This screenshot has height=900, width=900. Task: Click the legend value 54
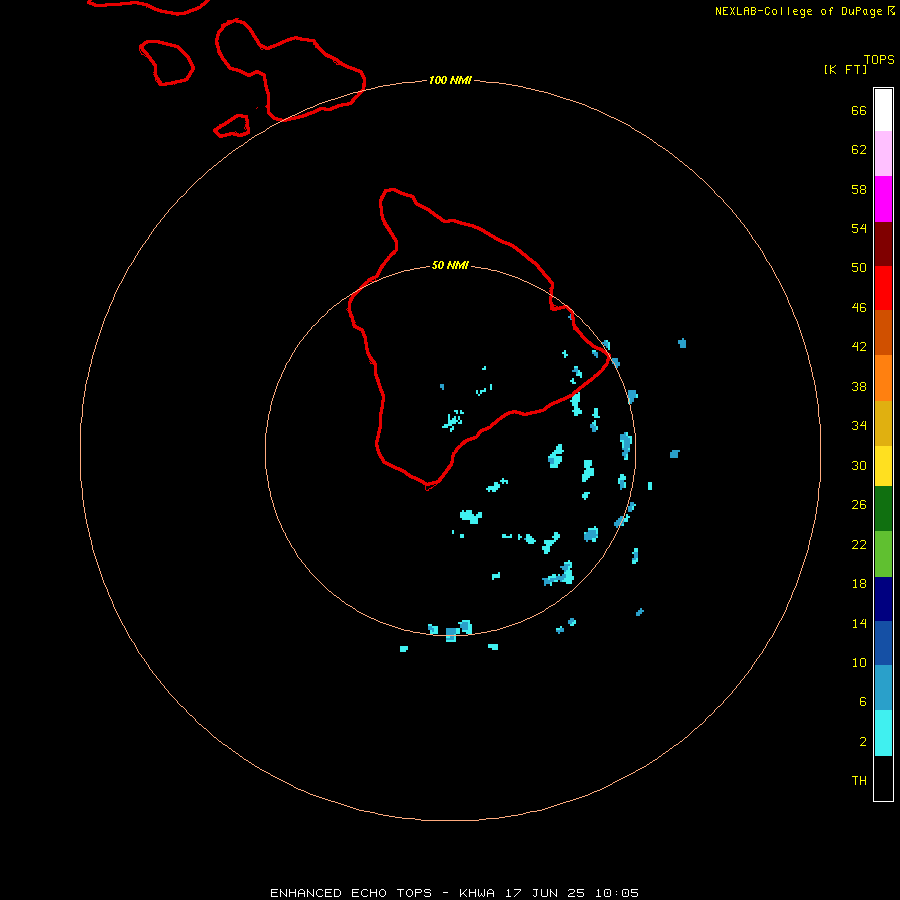click(859, 228)
